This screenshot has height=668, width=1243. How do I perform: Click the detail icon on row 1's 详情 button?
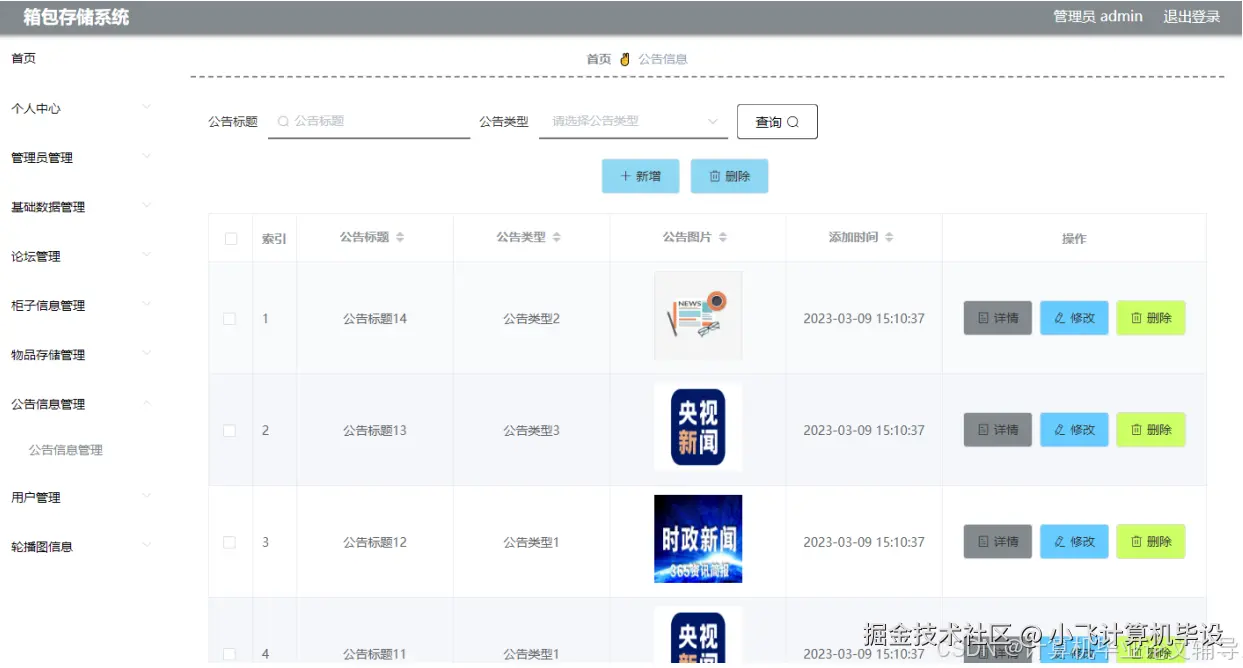point(983,318)
